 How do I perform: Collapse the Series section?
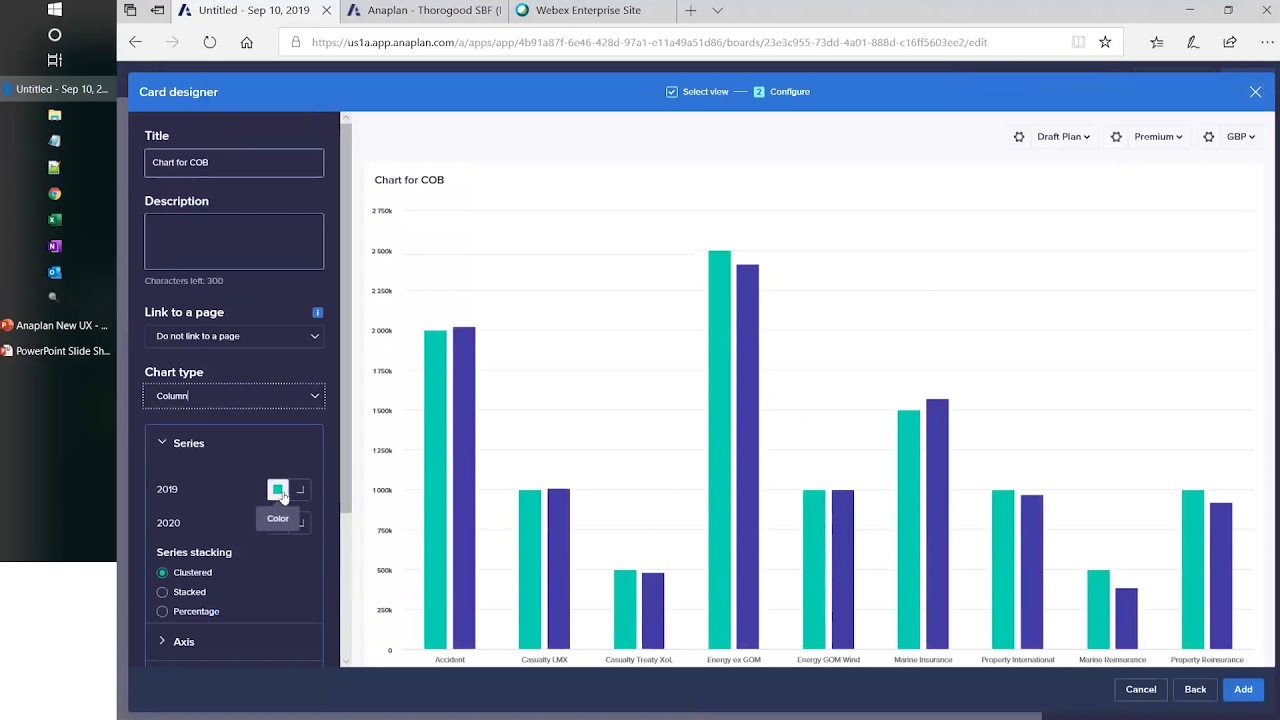162,443
